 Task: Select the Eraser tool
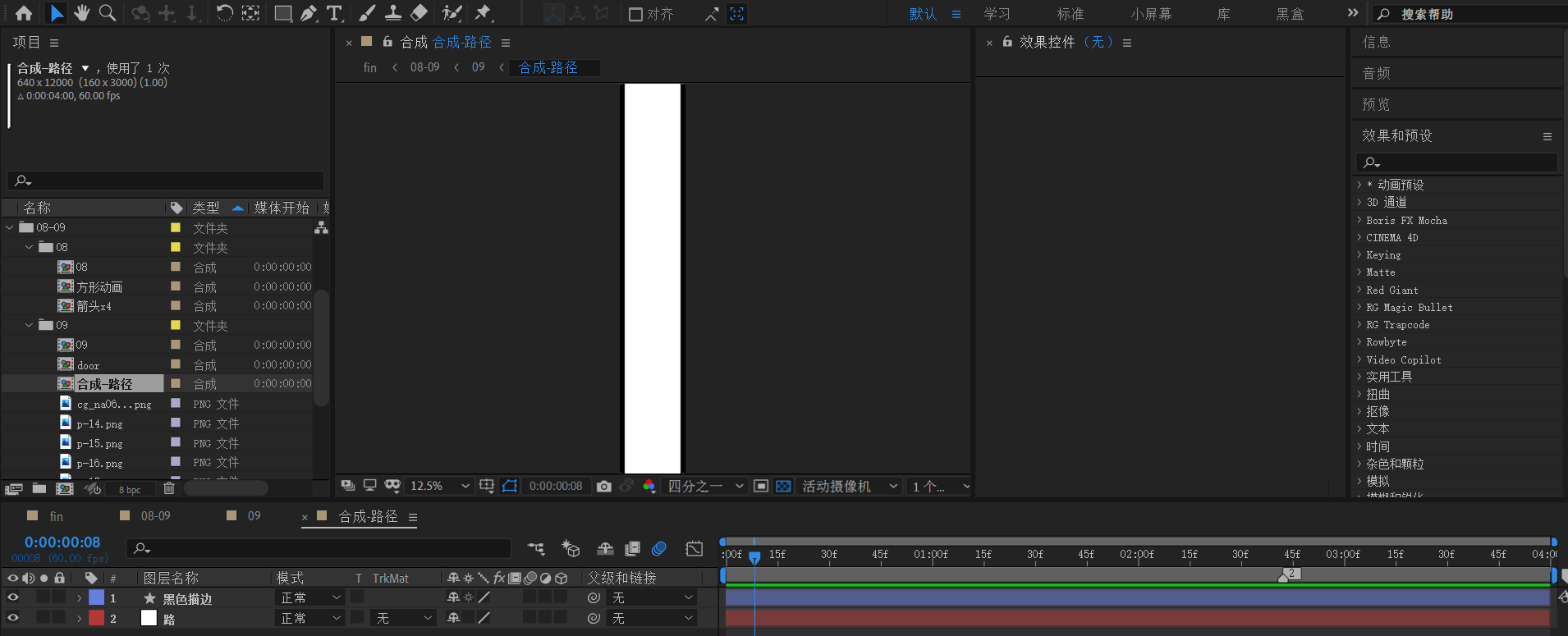click(x=419, y=13)
